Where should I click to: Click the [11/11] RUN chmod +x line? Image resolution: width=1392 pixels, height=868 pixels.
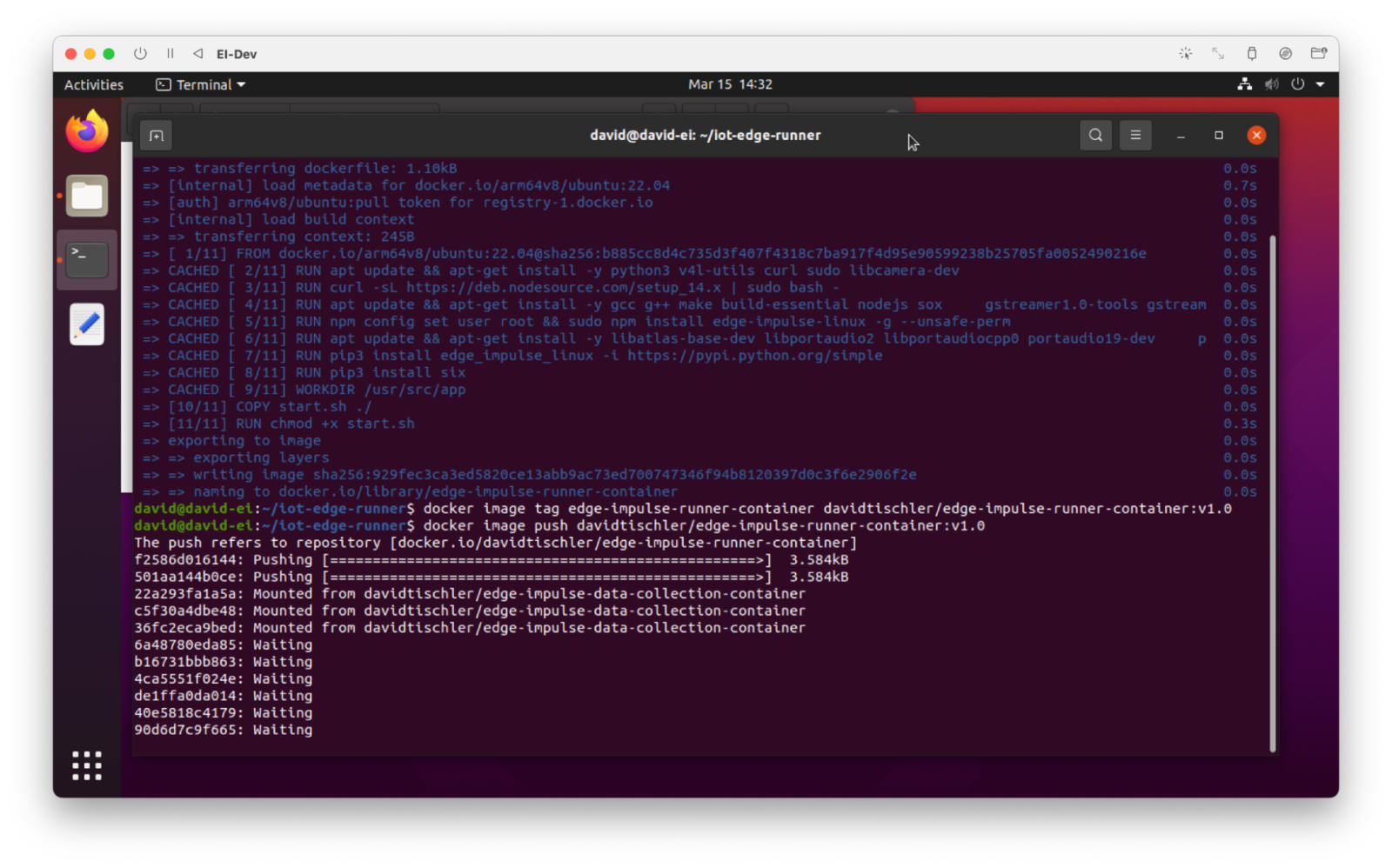coord(278,424)
